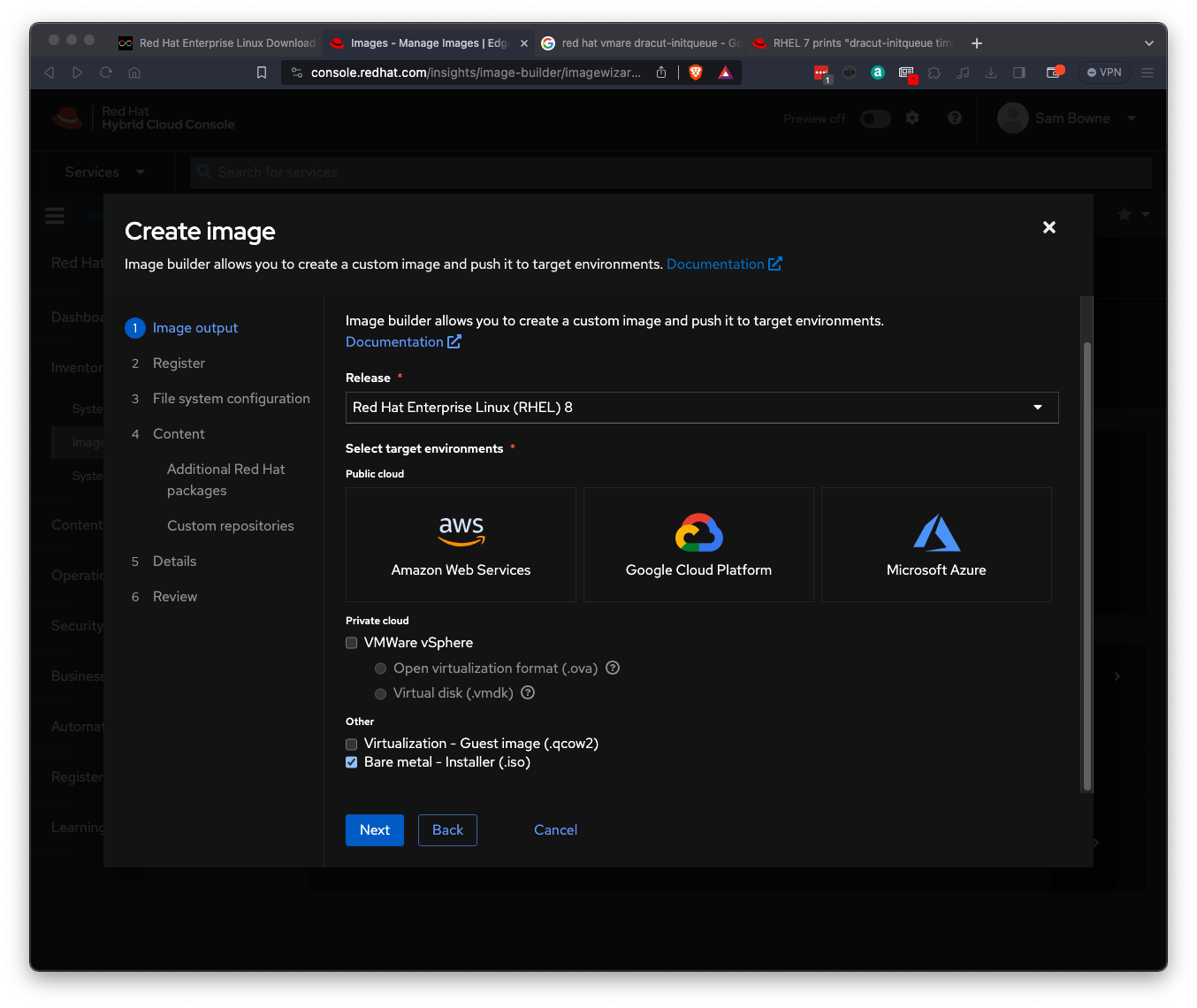
Task: Switch to RHEL 7 prints dracut-initqueue tab
Action: pos(852,43)
